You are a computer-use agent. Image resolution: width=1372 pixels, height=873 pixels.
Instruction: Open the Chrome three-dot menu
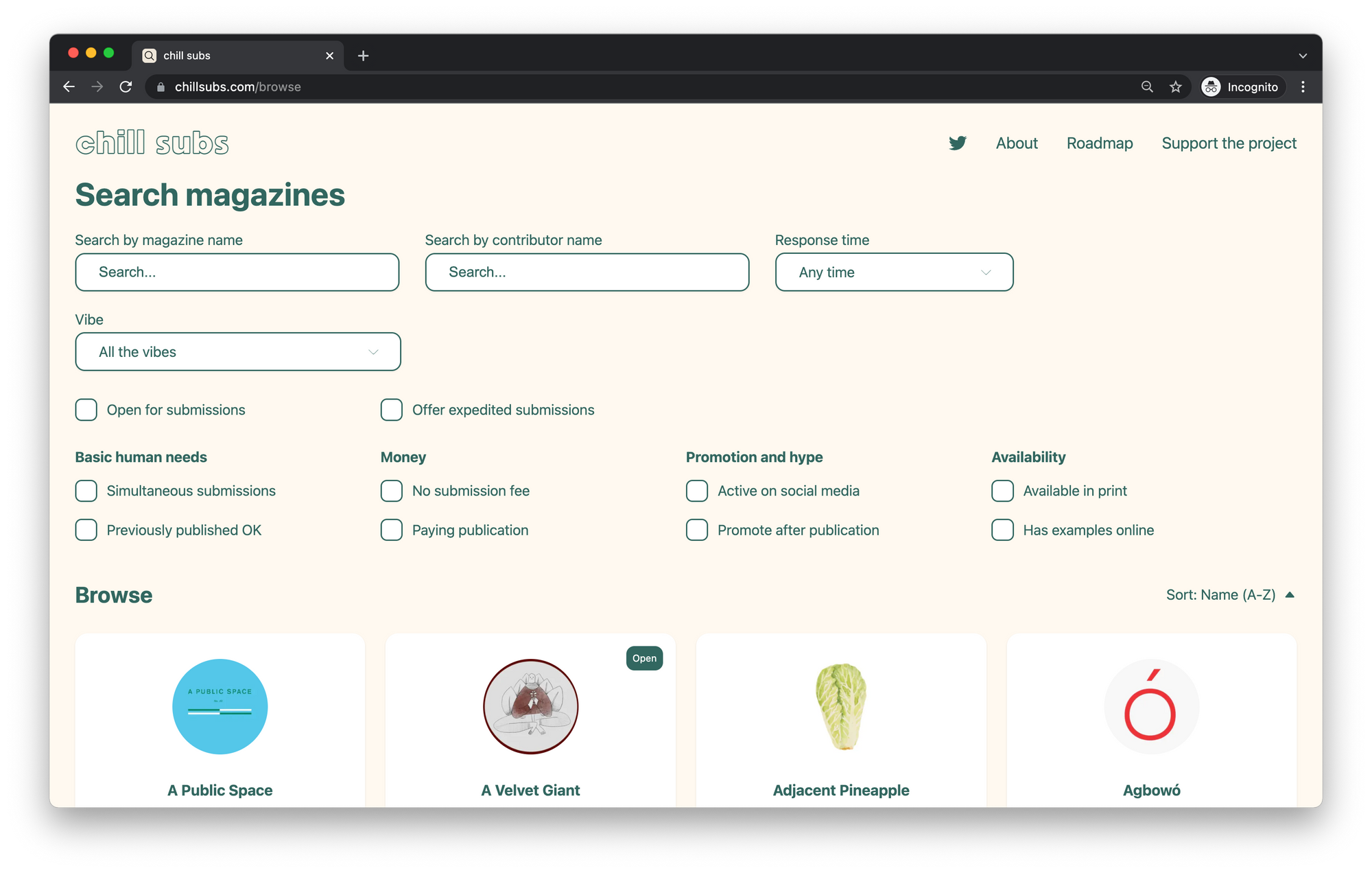click(x=1303, y=86)
